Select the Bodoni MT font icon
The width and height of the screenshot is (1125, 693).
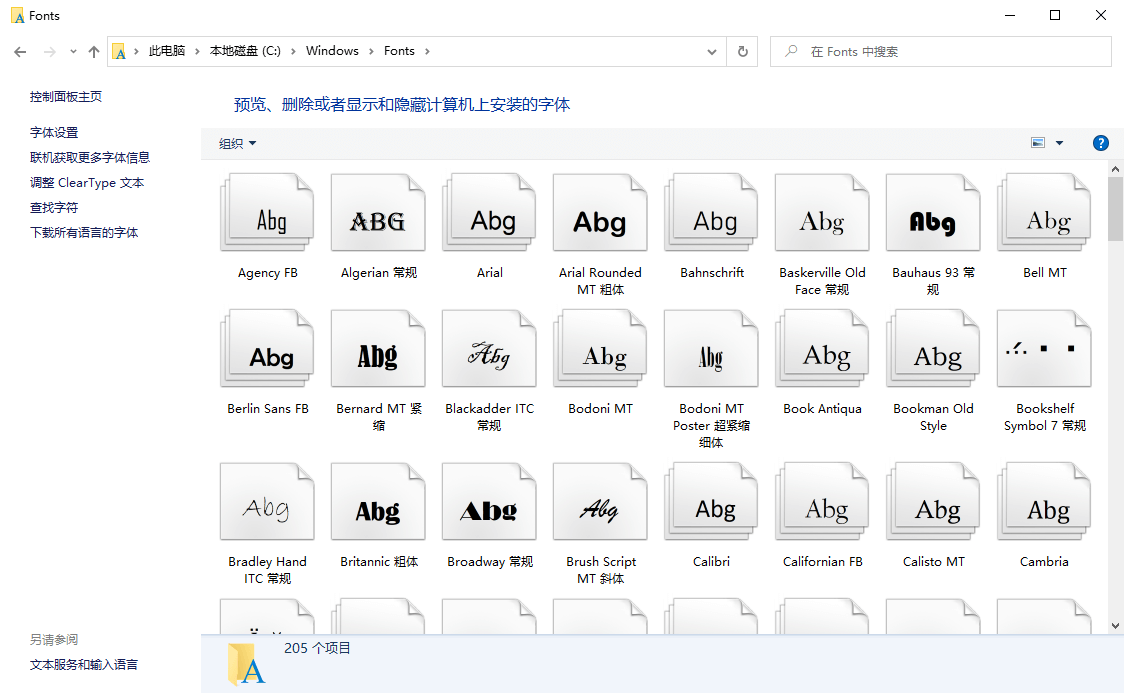600,348
